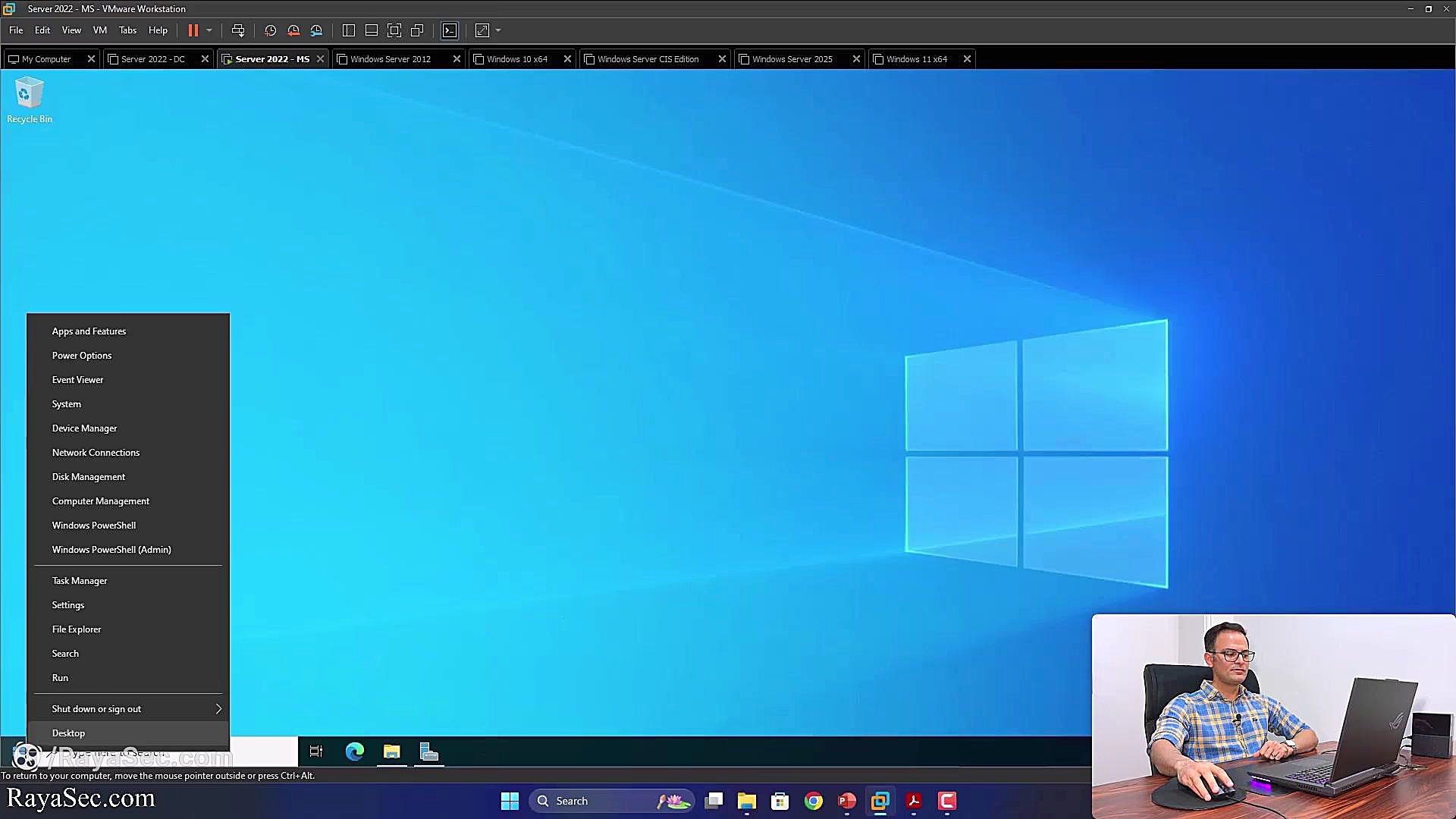Switch to Server 2022 - DC tab
Viewport: 1456px width, 819px height.
point(152,59)
